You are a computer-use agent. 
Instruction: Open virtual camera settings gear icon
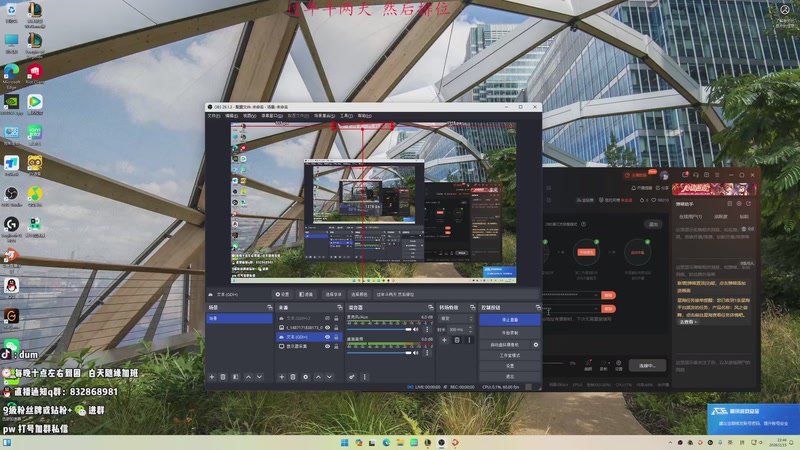[536, 344]
